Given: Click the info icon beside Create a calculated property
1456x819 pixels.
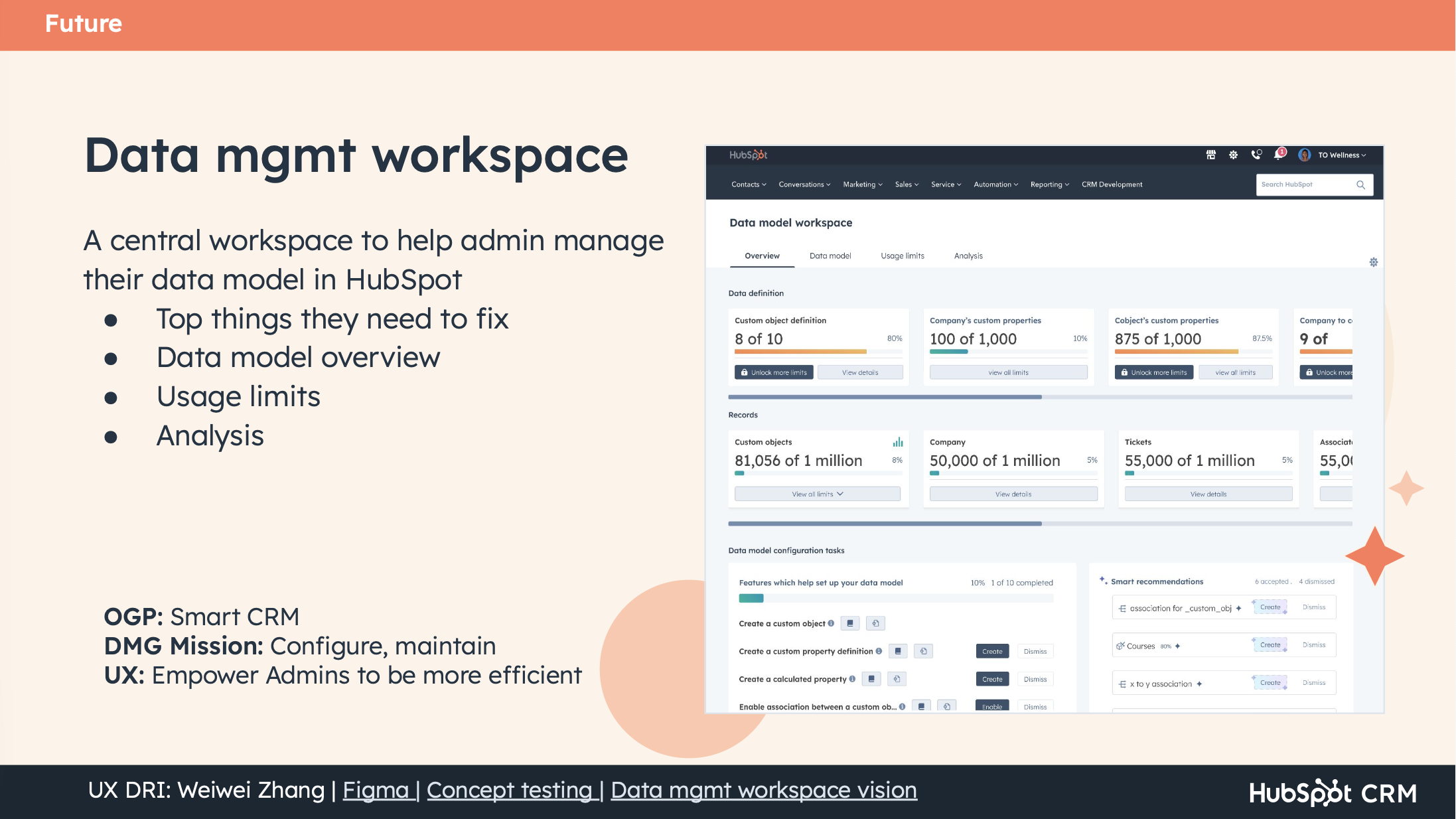Looking at the screenshot, I should pyautogui.click(x=852, y=679).
